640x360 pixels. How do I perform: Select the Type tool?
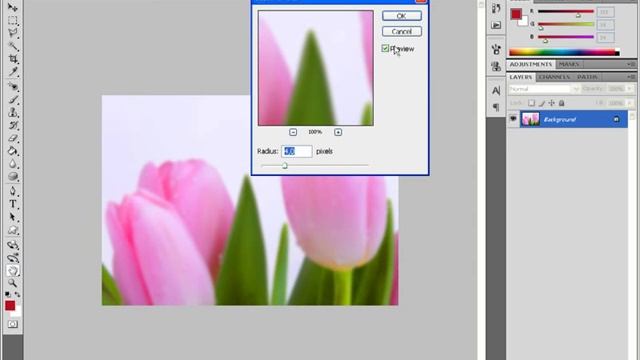(13, 204)
